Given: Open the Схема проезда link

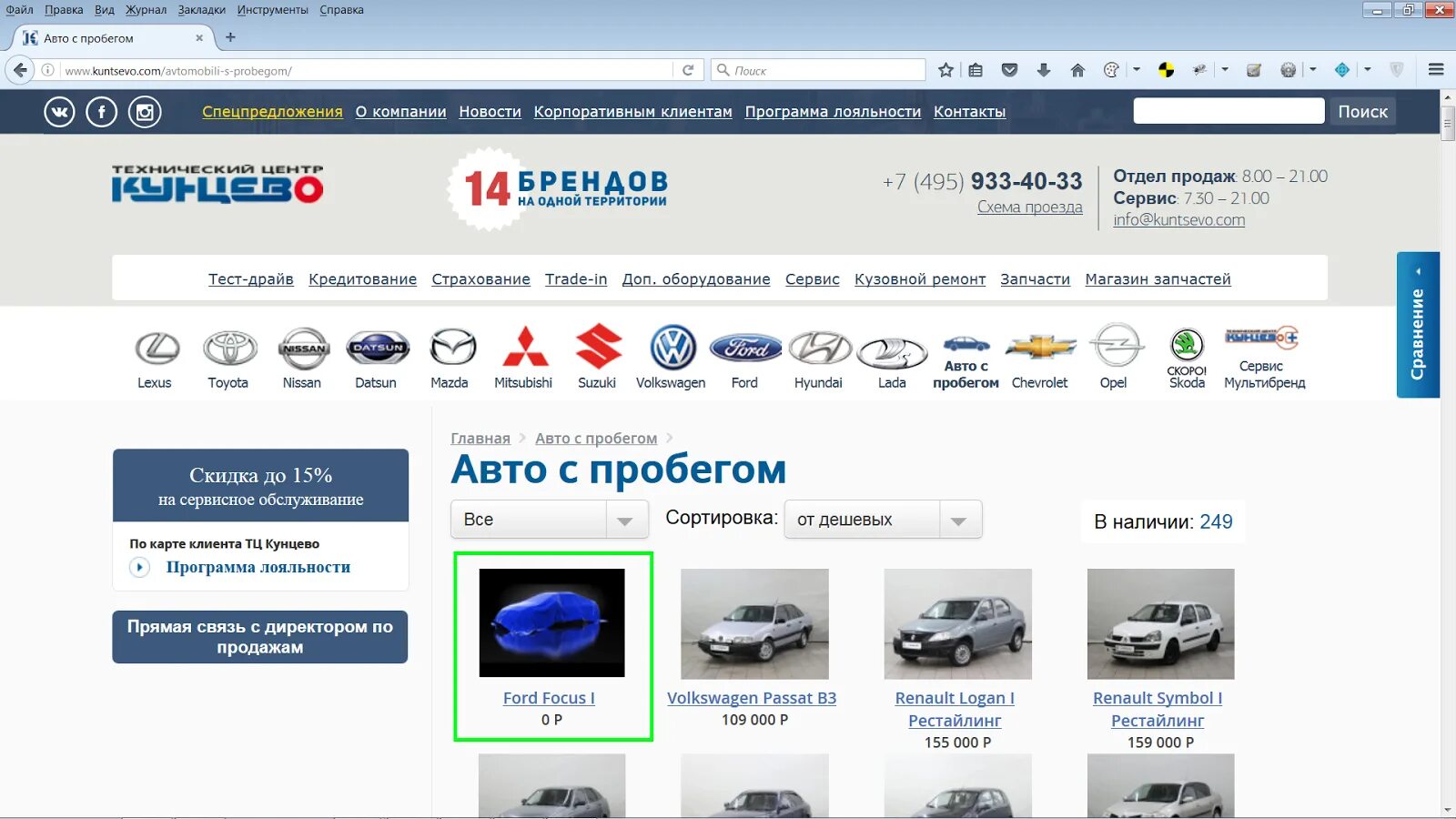Looking at the screenshot, I should [x=1030, y=207].
